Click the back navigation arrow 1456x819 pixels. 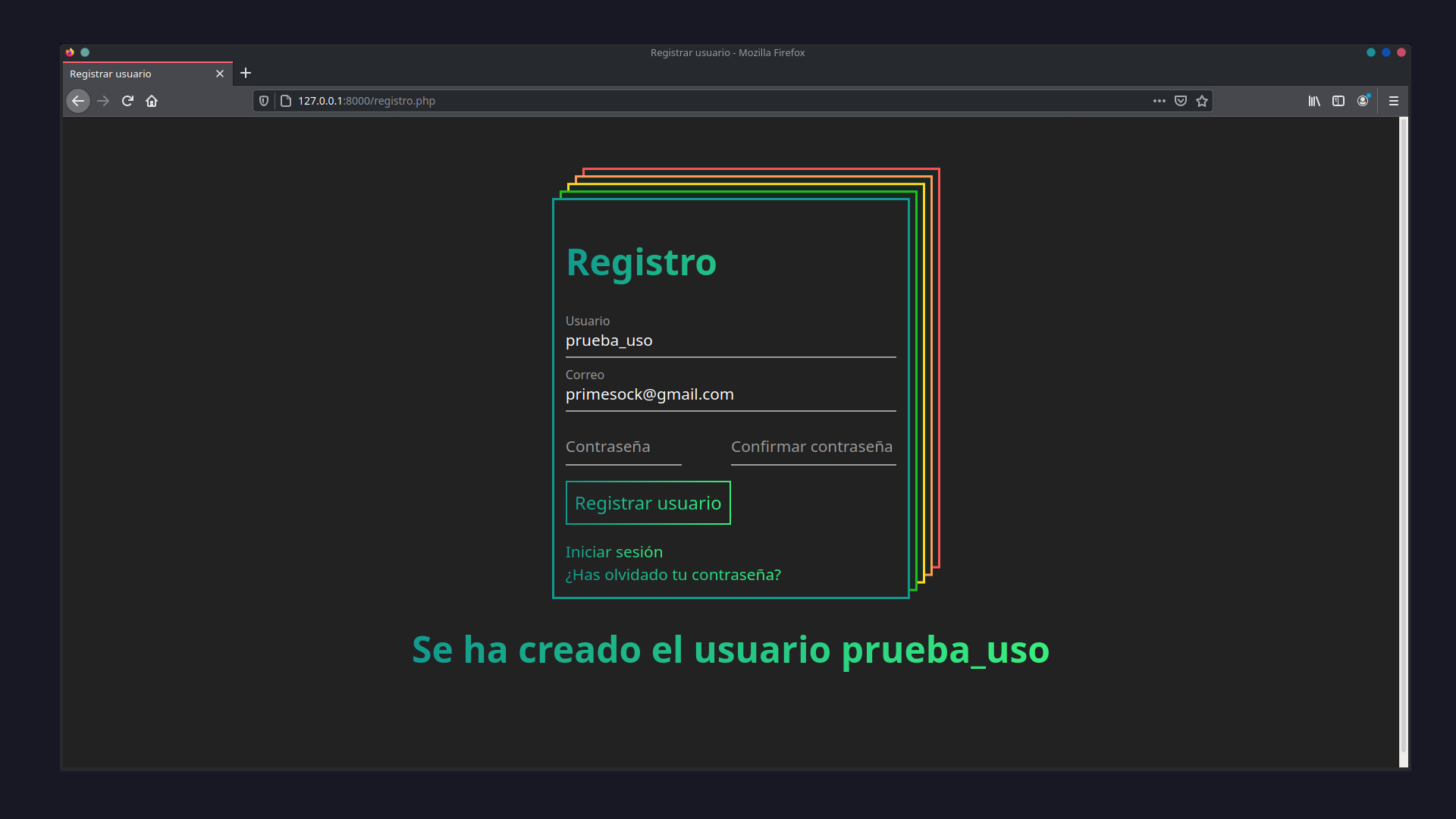click(78, 101)
